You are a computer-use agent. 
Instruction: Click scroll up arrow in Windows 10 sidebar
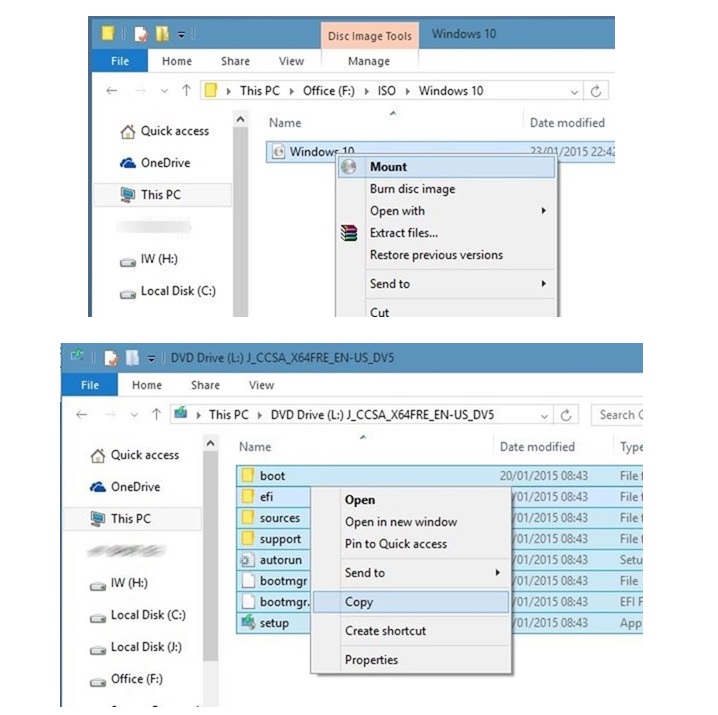(x=240, y=120)
